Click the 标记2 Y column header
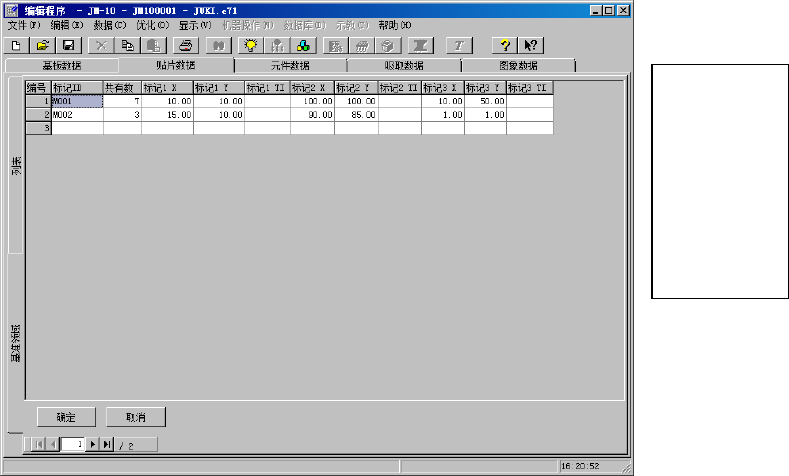This screenshot has height=476, width=789. tap(356, 88)
